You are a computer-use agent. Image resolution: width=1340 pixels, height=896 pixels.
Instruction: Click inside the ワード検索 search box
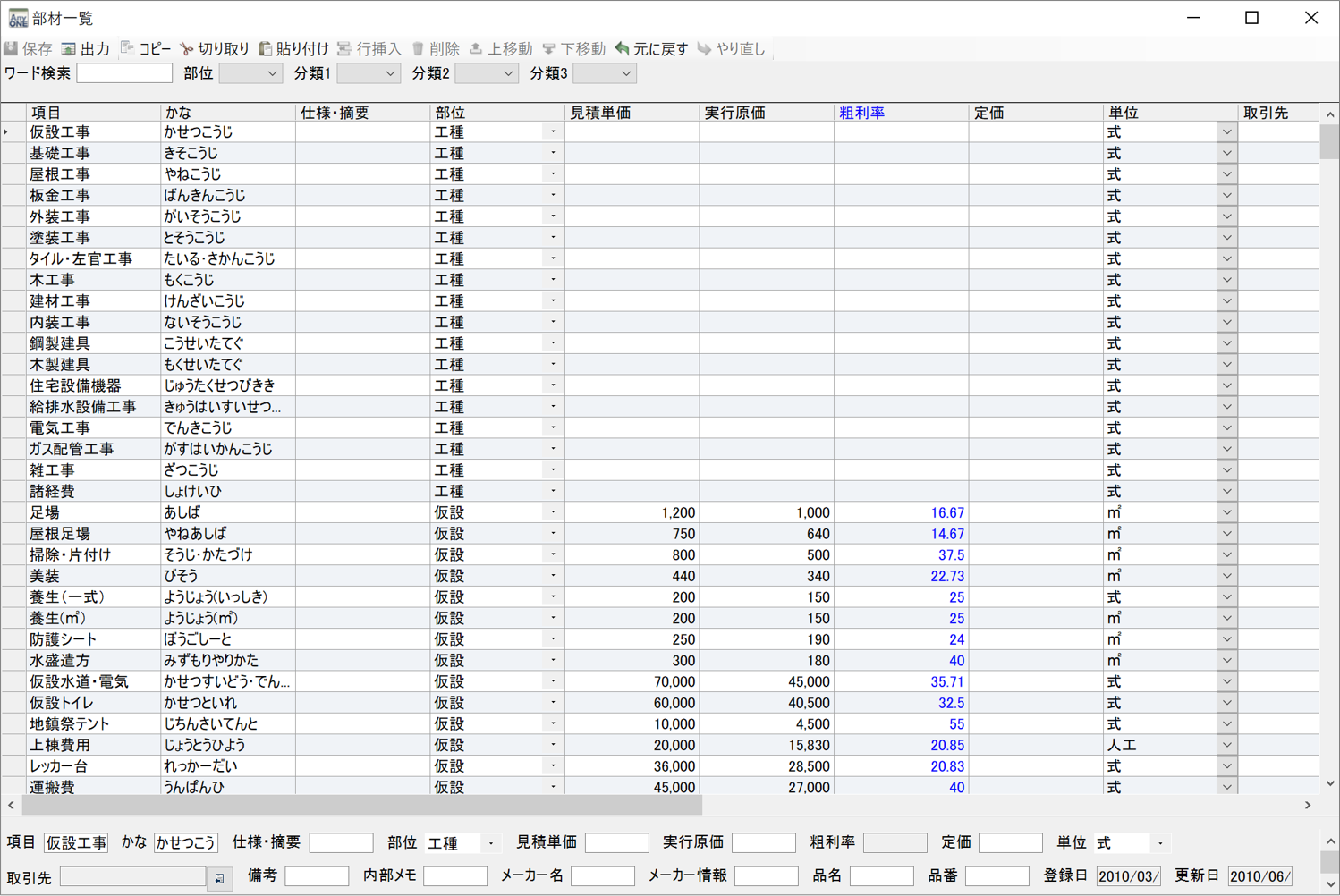124,72
